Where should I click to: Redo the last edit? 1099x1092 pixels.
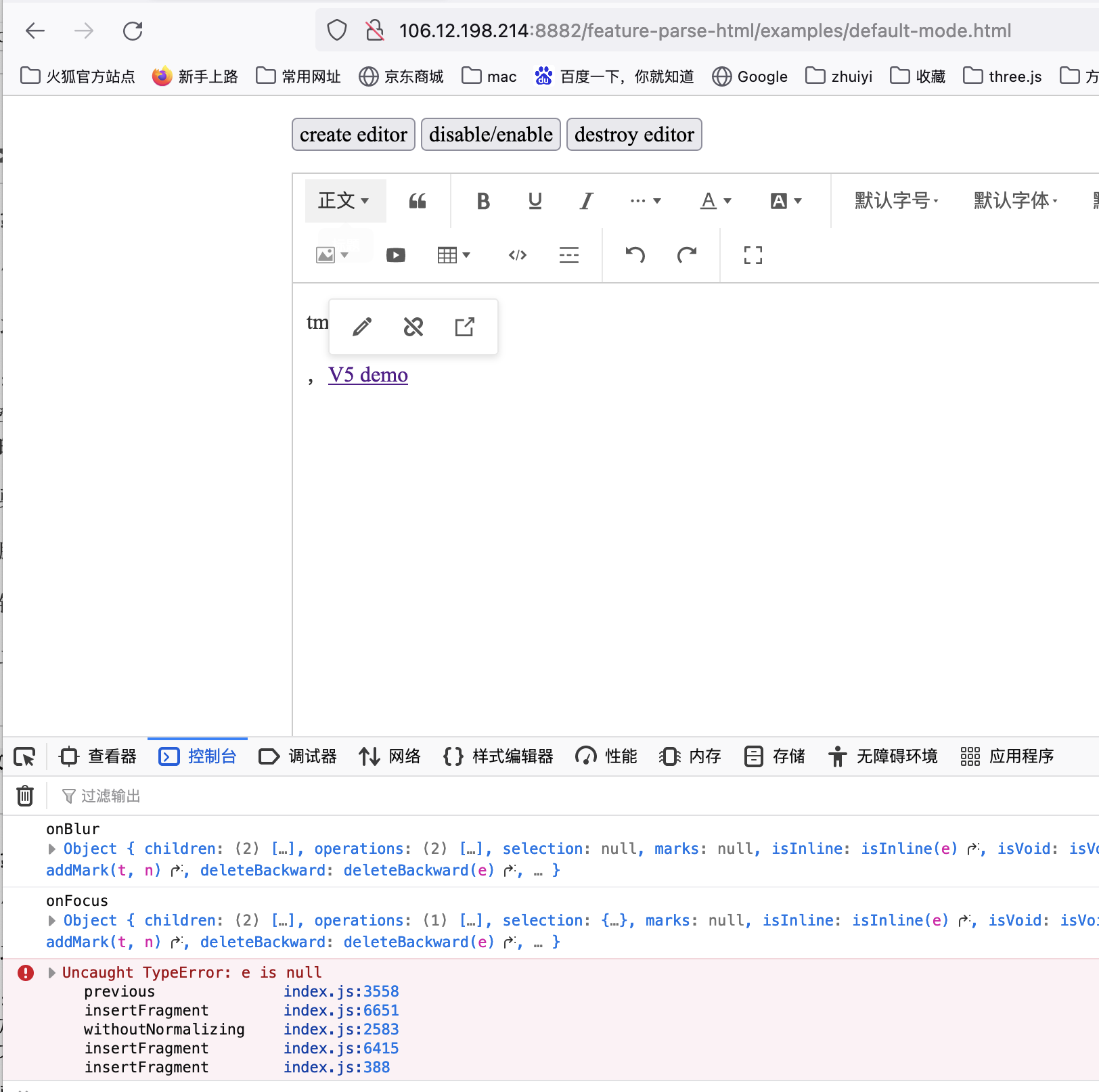[x=686, y=255]
